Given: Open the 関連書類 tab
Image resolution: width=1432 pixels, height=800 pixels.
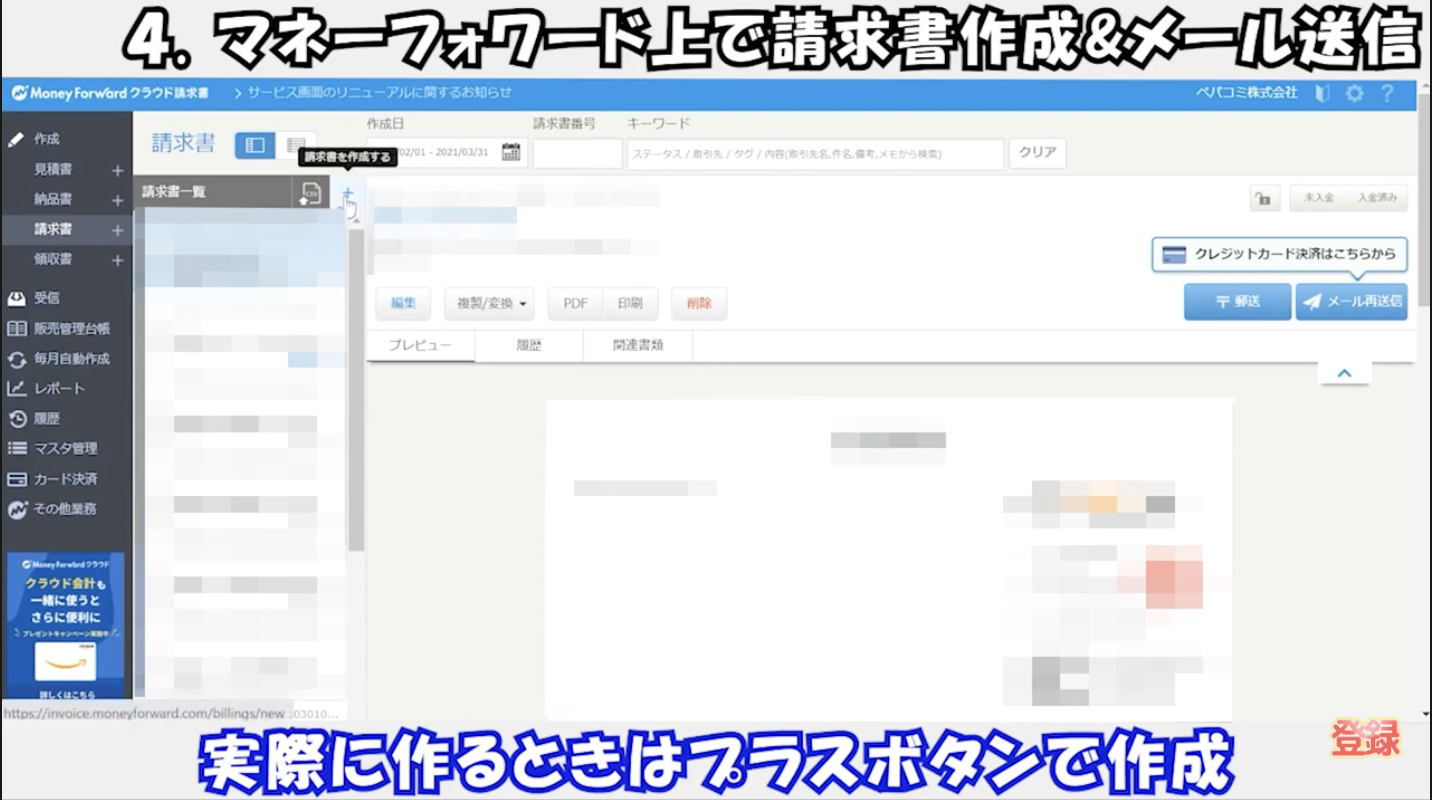Looking at the screenshot, I should tap(637, 345).
